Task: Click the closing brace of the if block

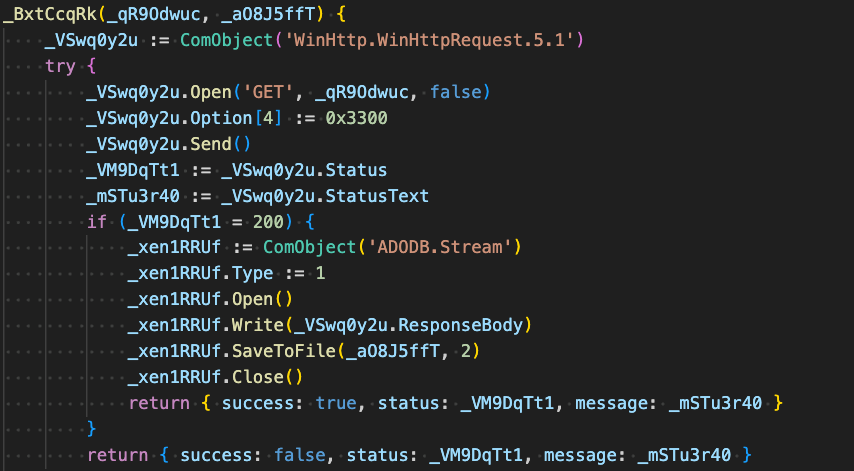Action: [92, 430]
